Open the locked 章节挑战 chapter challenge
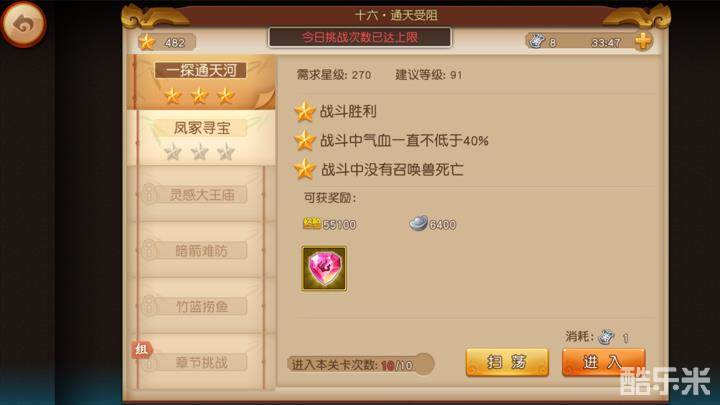 point(201,362)
